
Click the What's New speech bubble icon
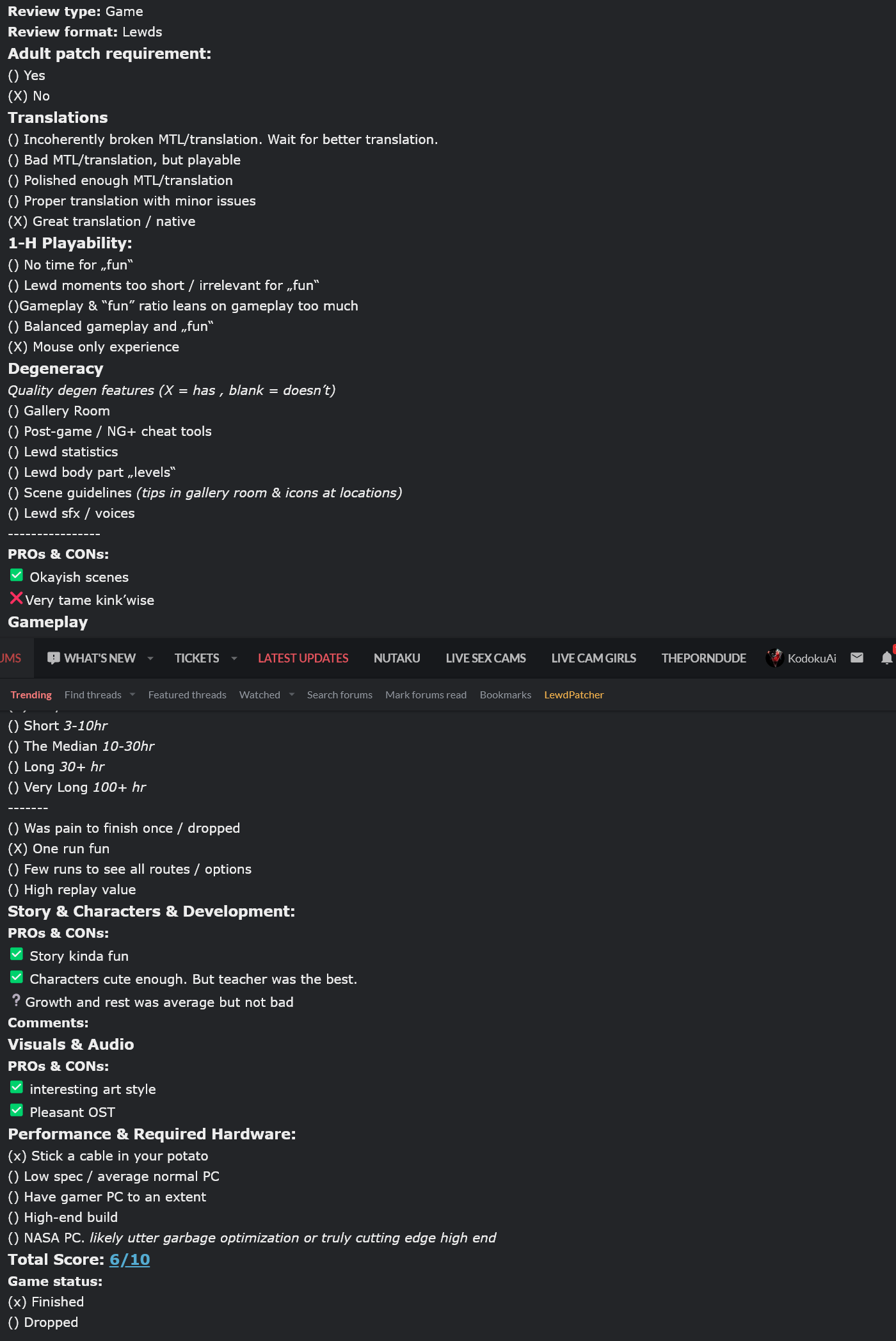tap(54, 658)
